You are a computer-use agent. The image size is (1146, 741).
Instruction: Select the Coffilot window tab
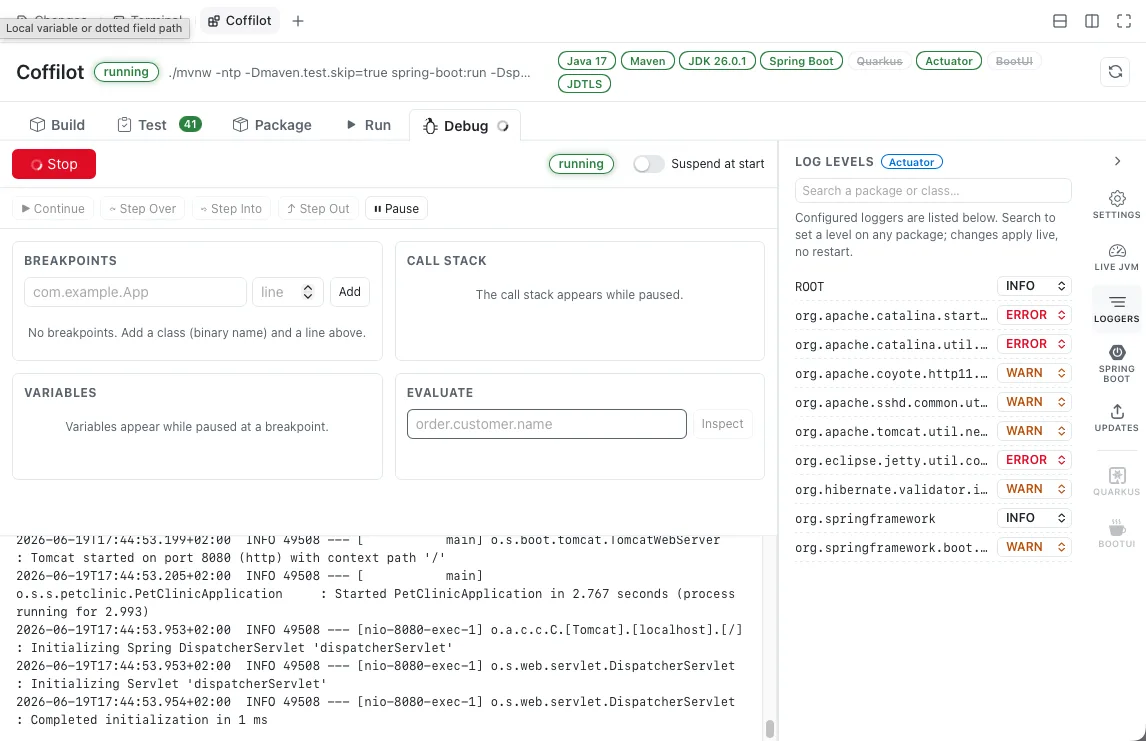(240, 21)
